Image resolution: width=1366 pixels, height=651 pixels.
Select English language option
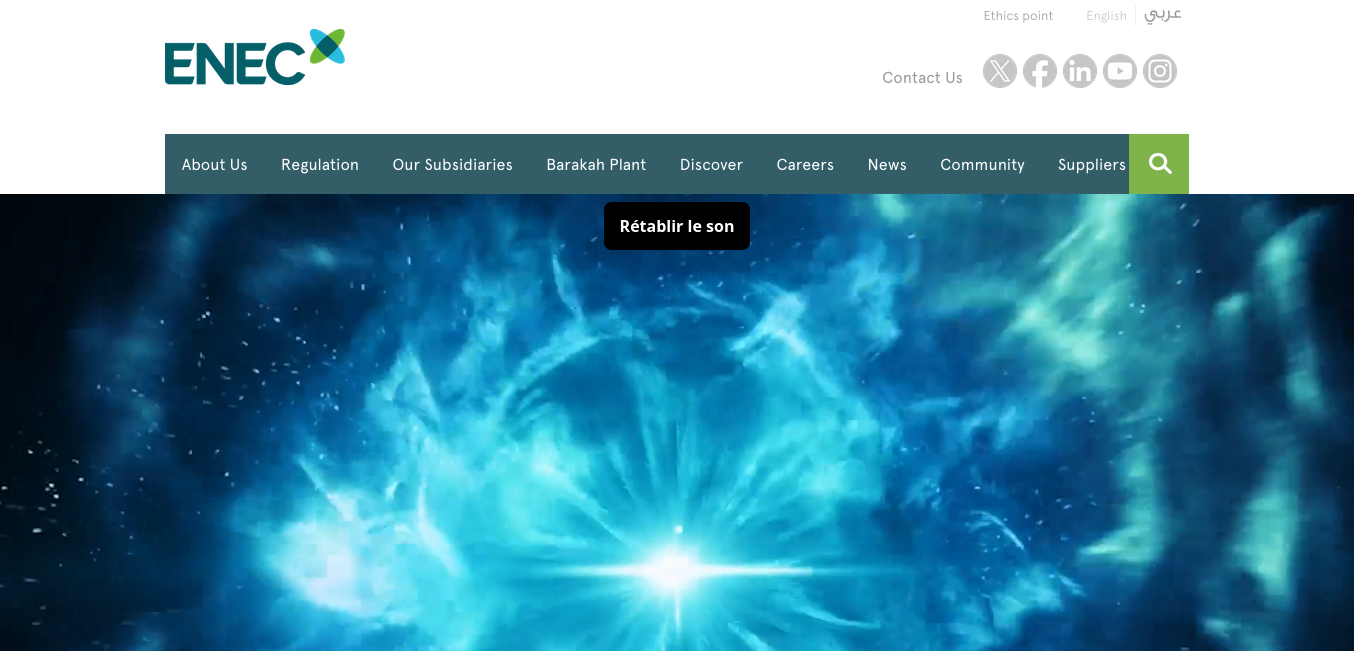(1106, 16)
